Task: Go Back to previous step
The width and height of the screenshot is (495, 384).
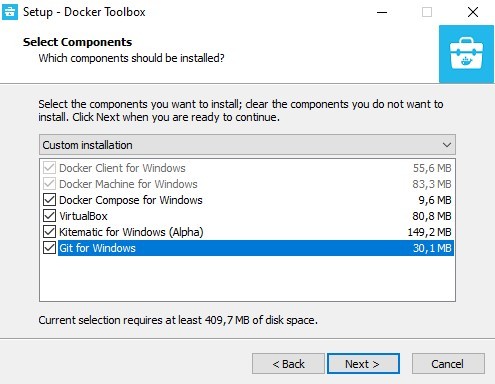Action: coord(288,364)
